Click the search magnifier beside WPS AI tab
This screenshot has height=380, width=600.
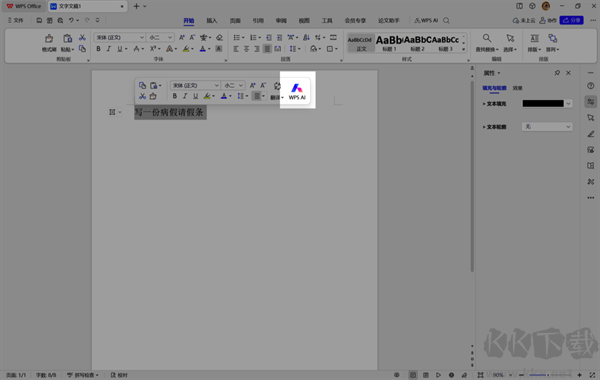pos(446,21)
